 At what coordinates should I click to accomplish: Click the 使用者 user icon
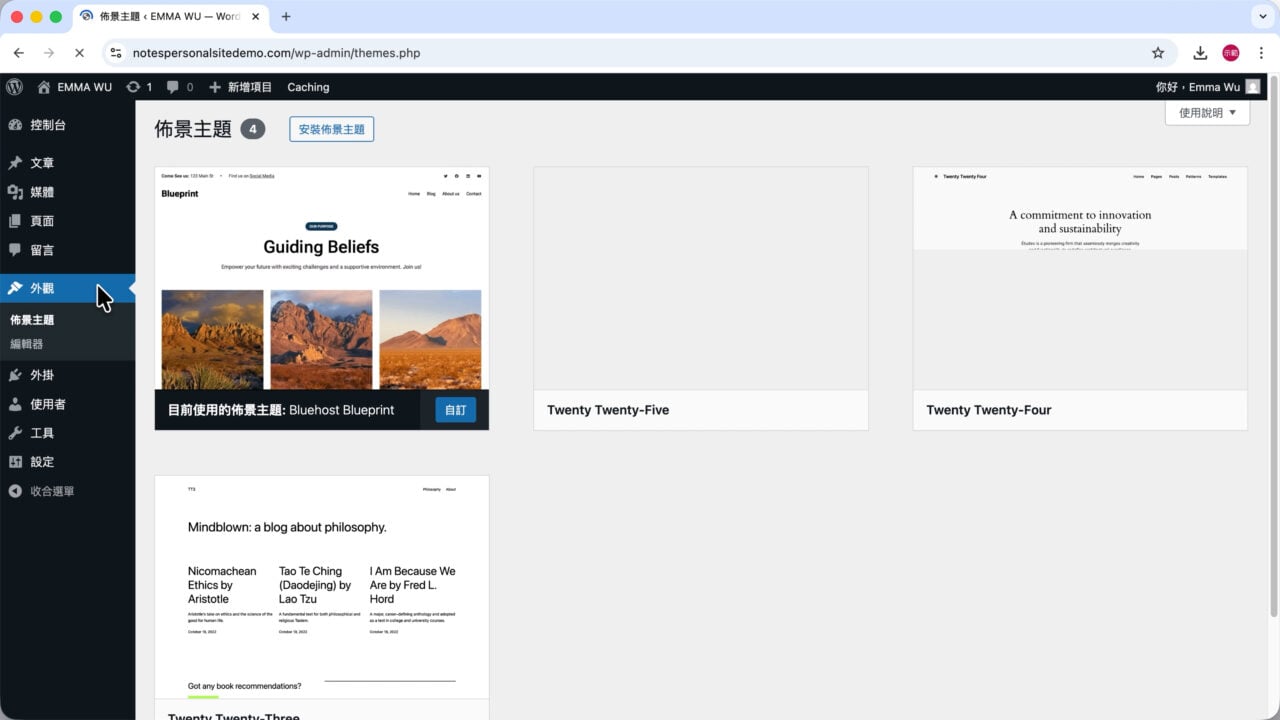click(15, 404)
